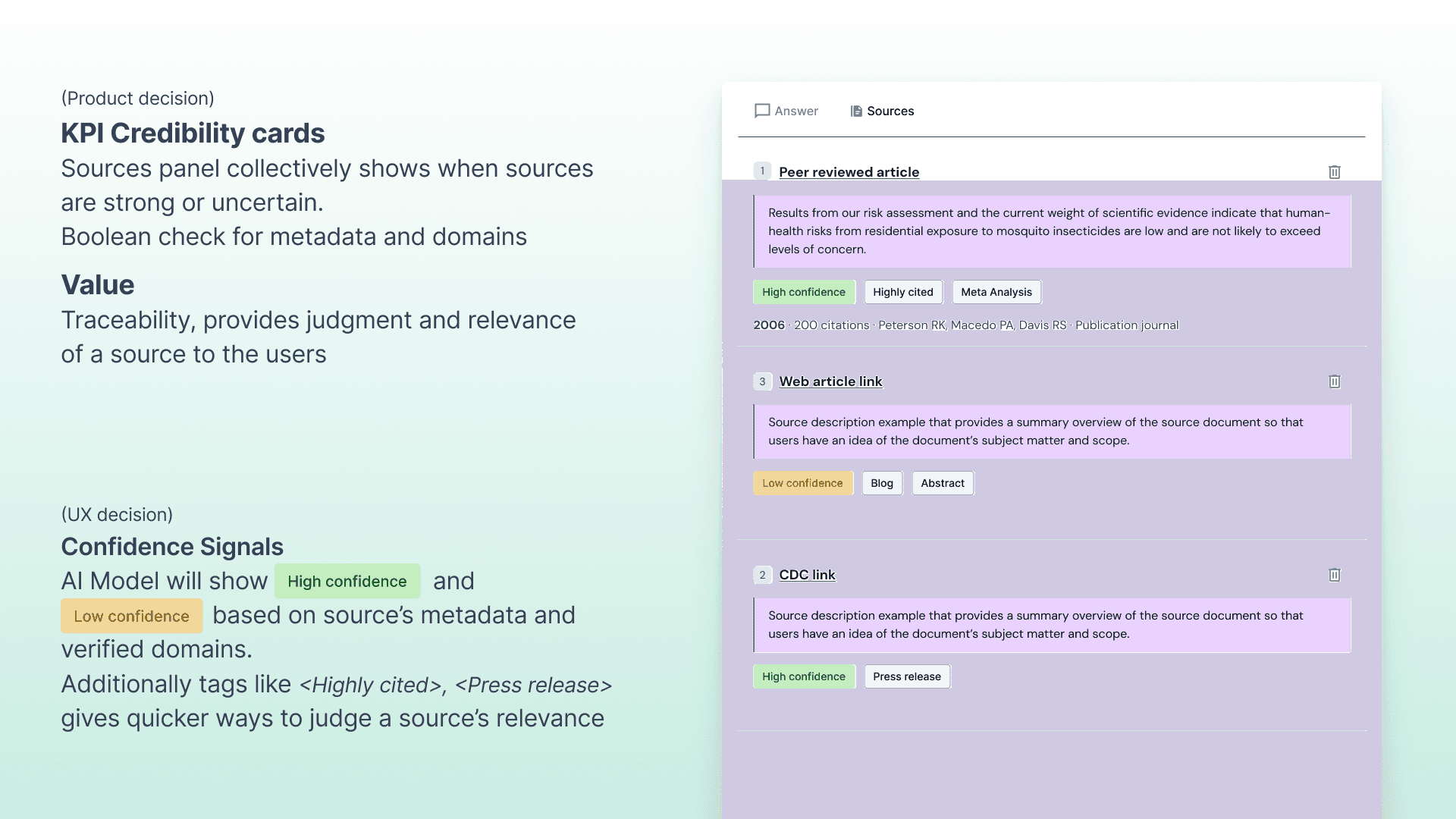Screen dimensions: 1456x819
Task: Select source number badge 1
Action: [762, 171]
